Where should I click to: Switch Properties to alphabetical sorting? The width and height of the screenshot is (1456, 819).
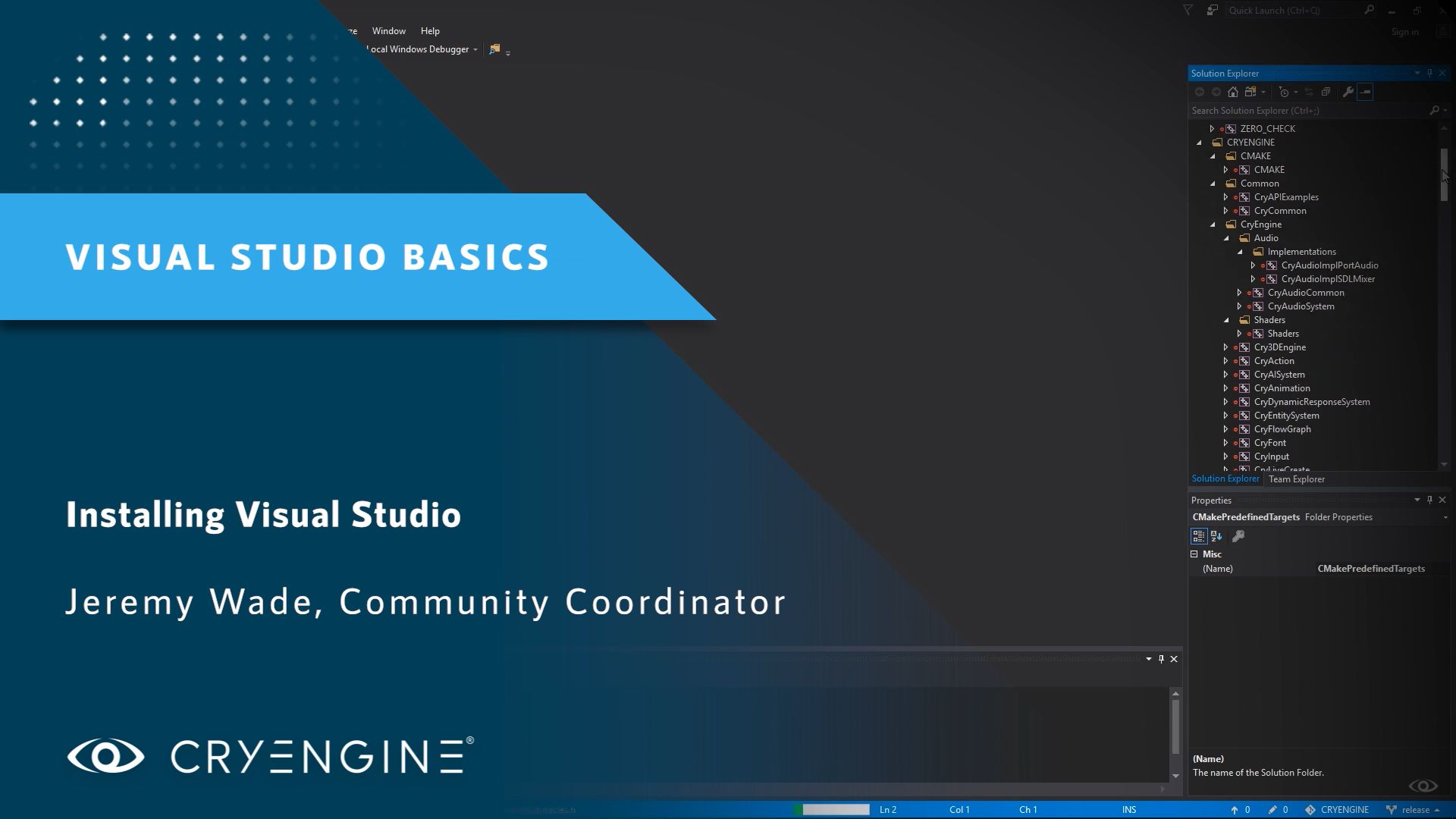(x=1216, y=535)
